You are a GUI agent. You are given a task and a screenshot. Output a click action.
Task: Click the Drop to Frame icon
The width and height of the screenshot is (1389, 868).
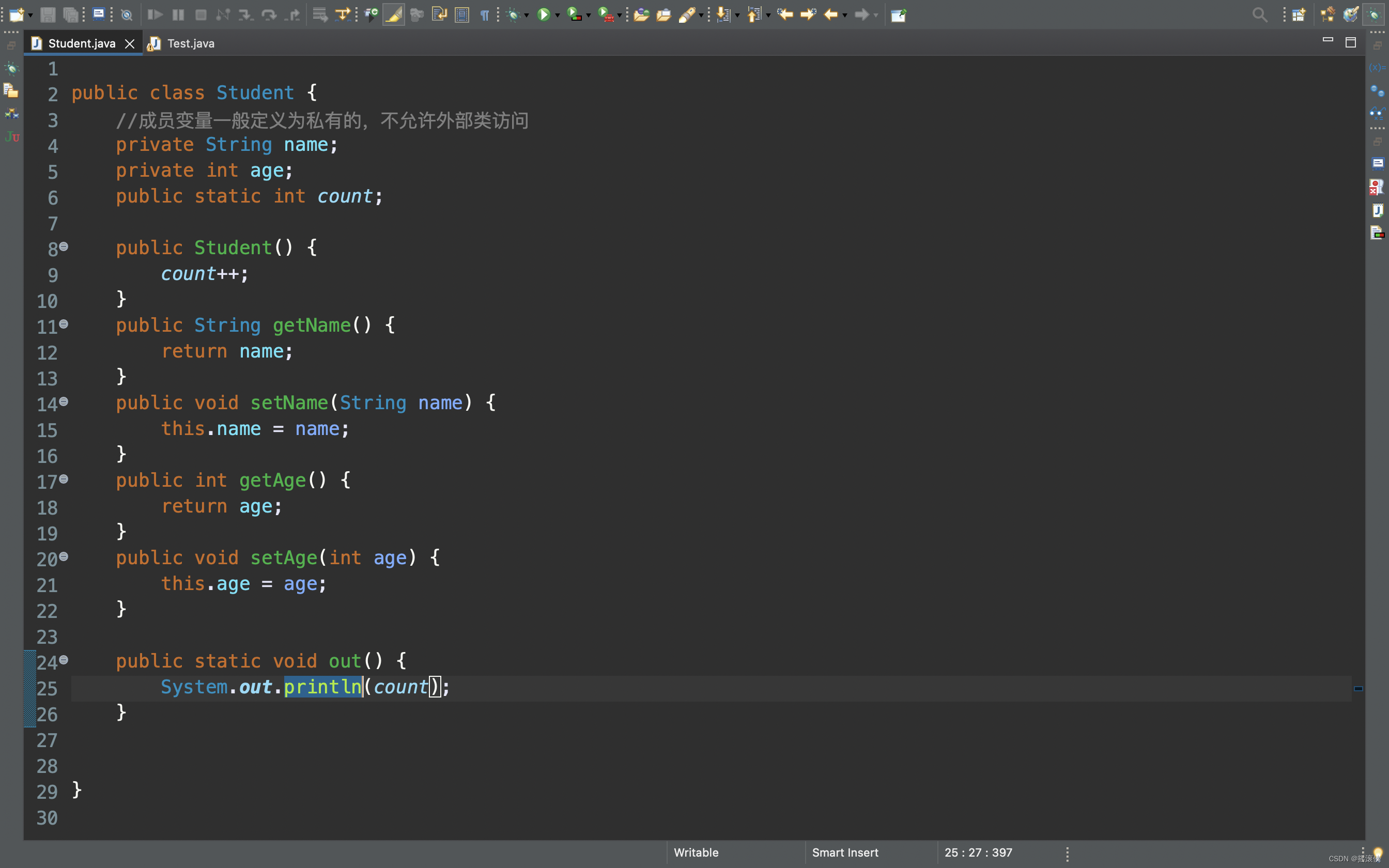tap(320, 15)
